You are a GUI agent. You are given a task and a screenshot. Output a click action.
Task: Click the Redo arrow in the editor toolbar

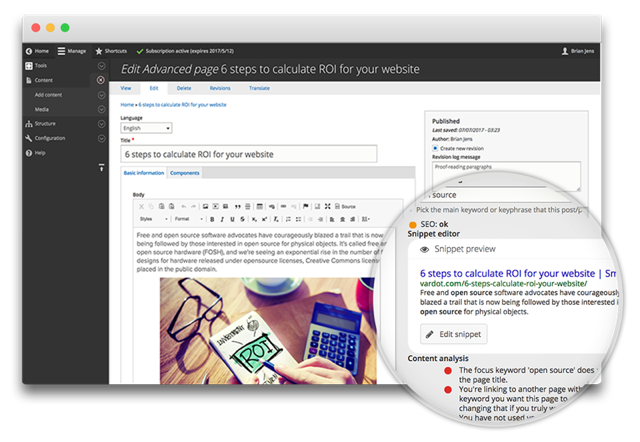193,207
